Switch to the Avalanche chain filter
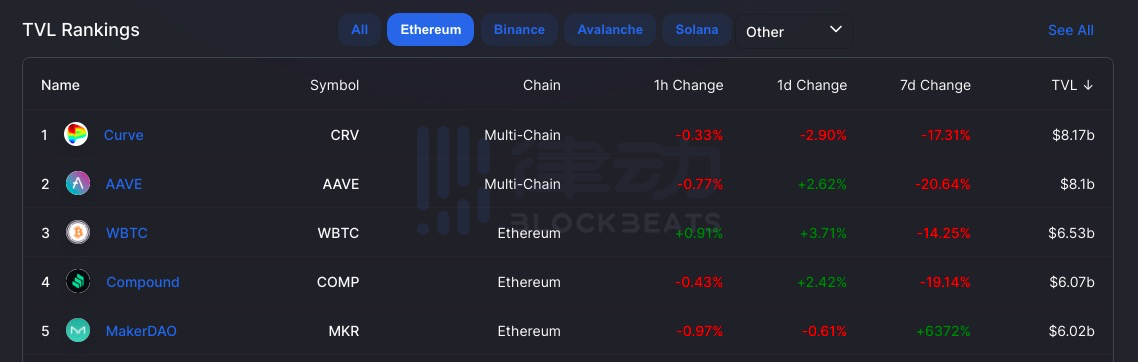This screenshot has width=1138, height=362. click(610, 30)
